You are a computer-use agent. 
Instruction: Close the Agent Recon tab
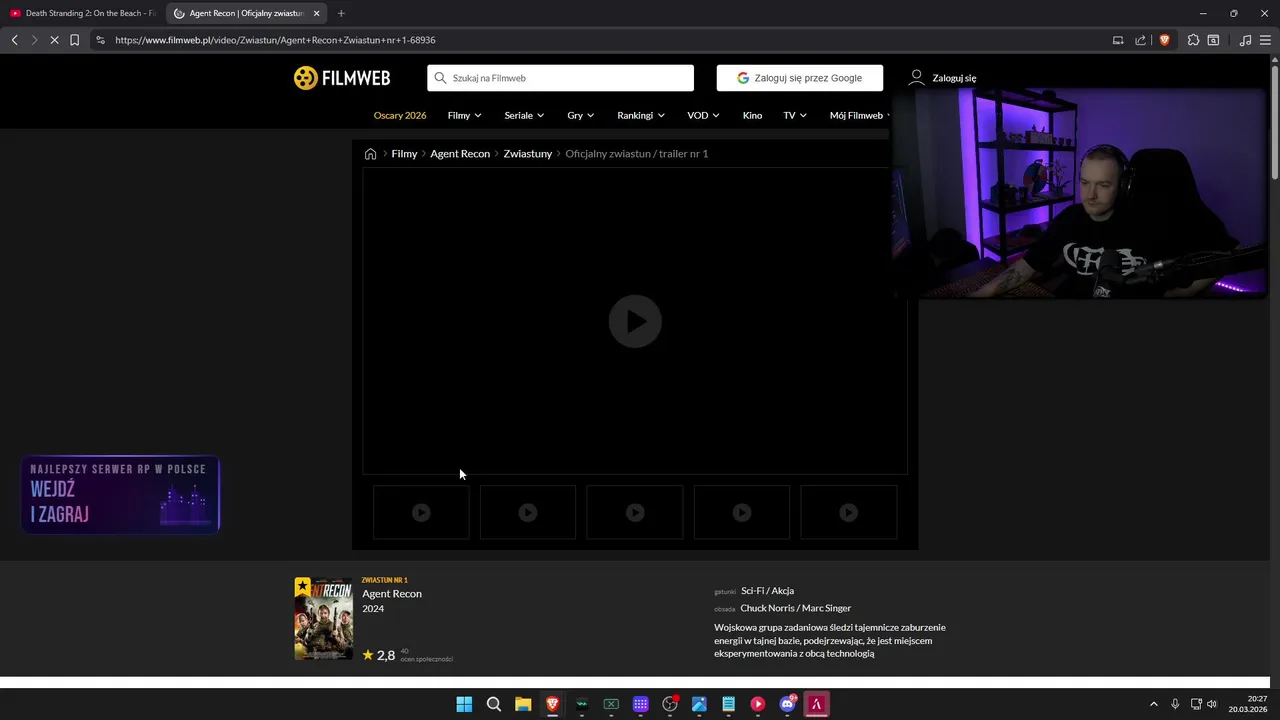pos(317,13)
